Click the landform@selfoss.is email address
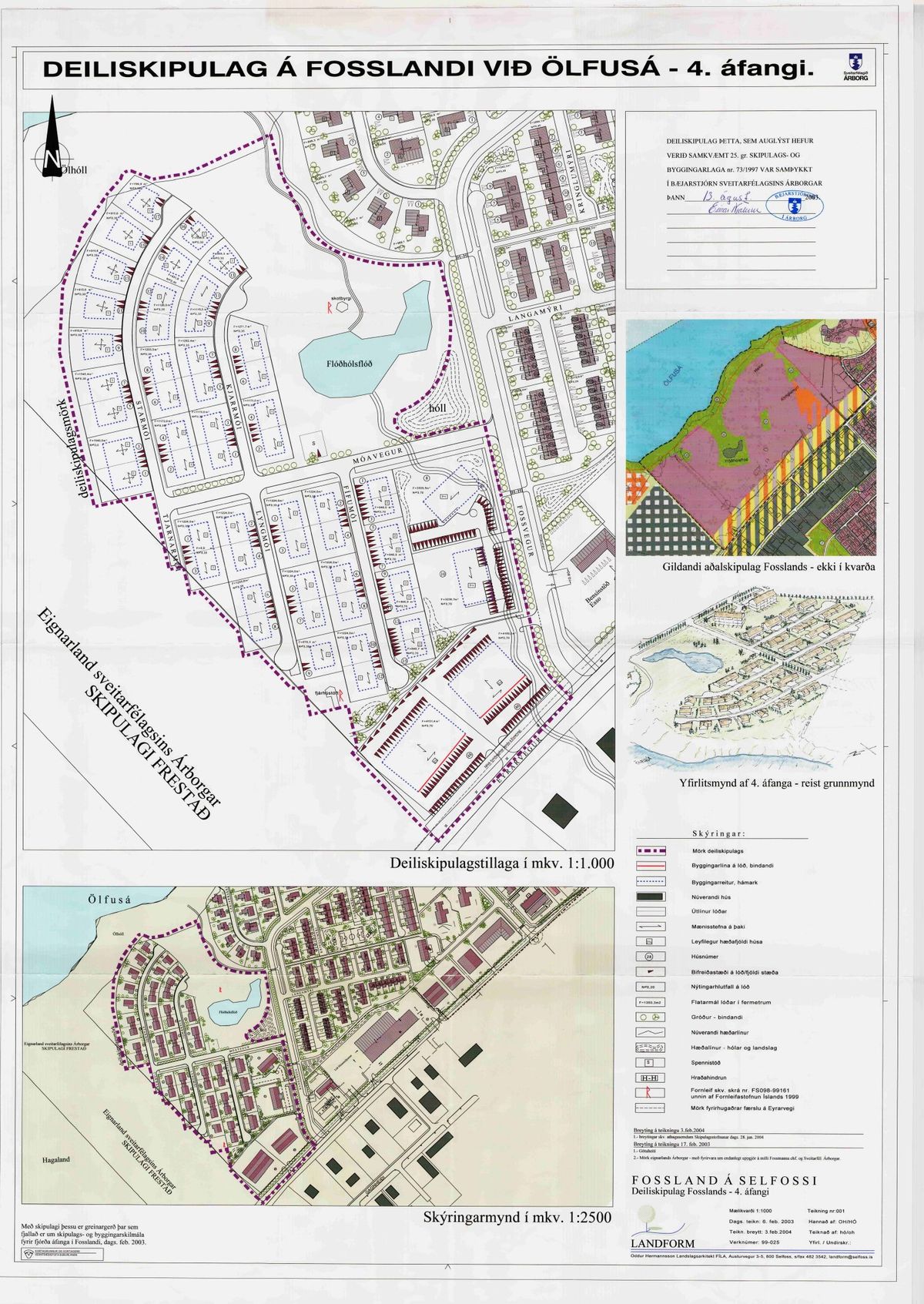Screen dimensions: 924x1304 pos(855,1255)
